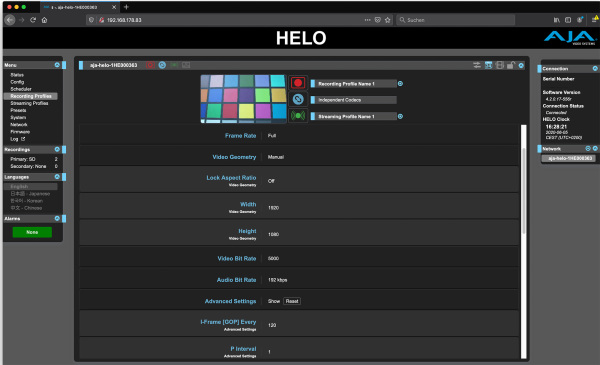This screenshot has height=365, width=600.
Task: Click the AJA logo
Action: coord(570,37)
